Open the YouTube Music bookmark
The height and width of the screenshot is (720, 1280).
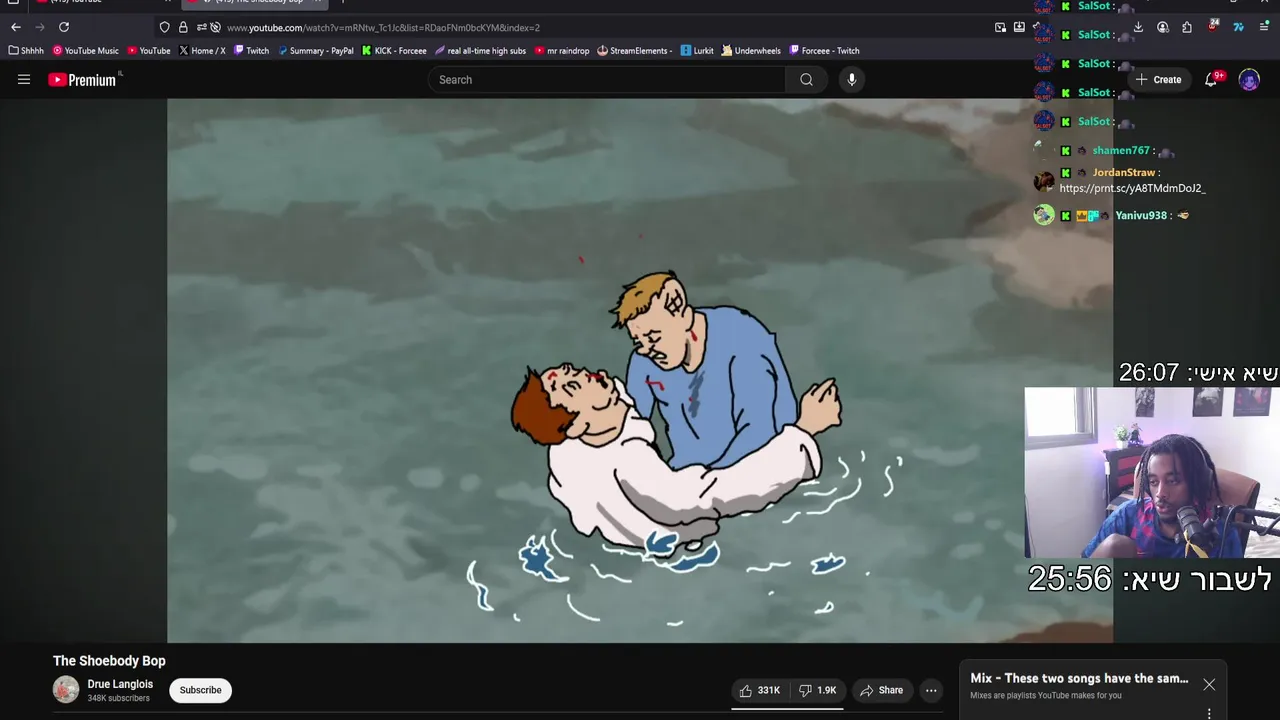[86, 51]
